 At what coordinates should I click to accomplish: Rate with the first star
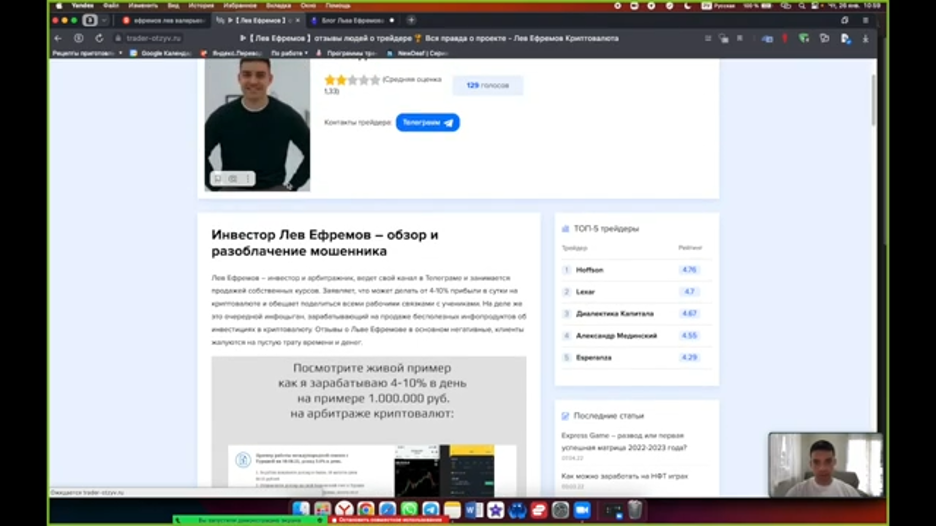[x=330, y=79]
